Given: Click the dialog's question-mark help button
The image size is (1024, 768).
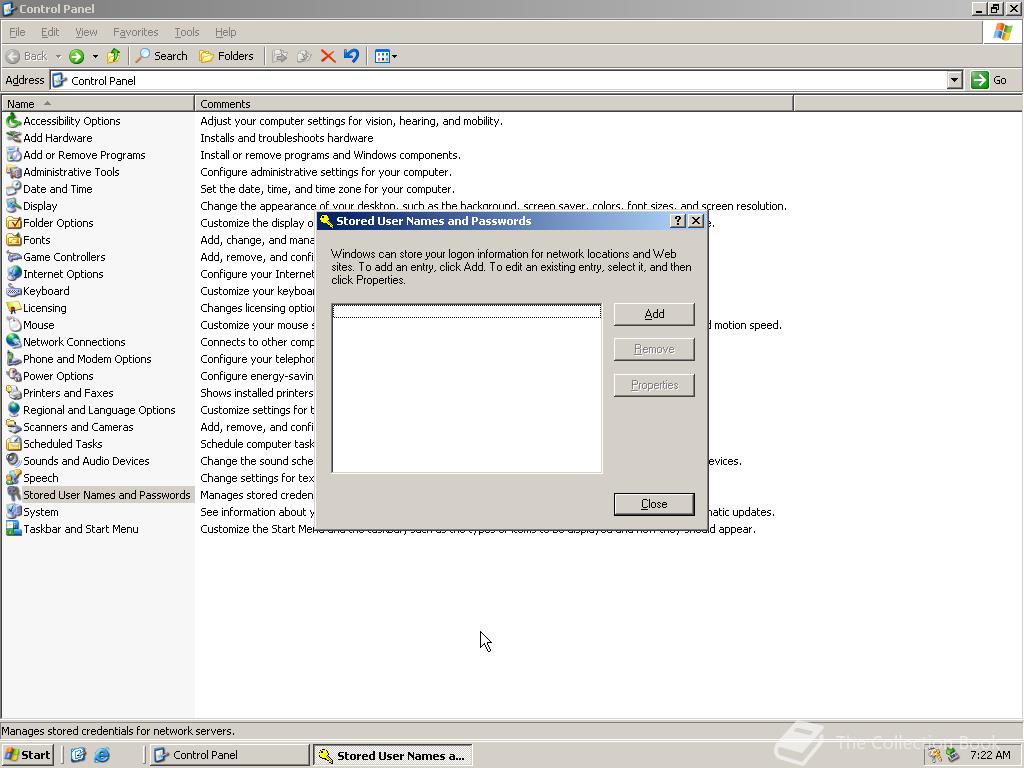Looking at the screenshot, I should (x=678, y=221).
